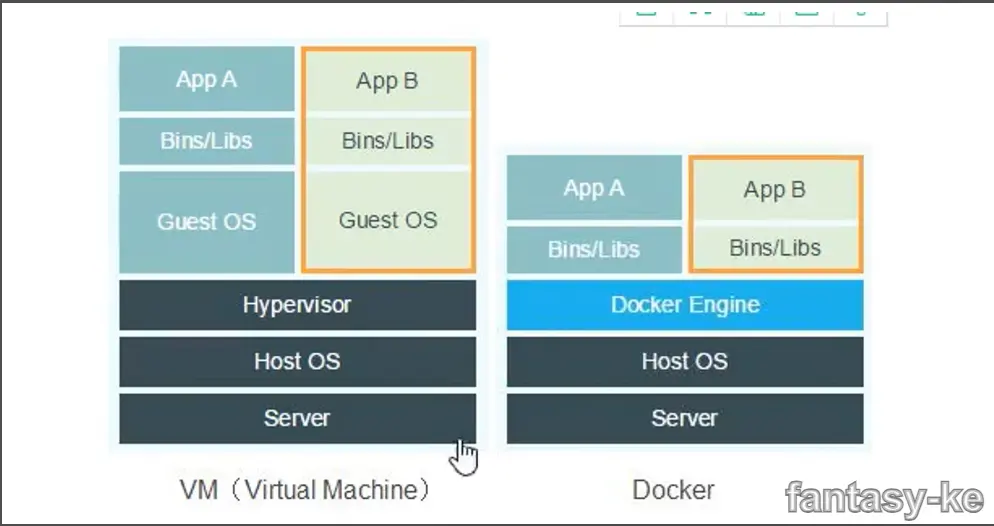This screenshot has height=526, width=994.
Task: Click the last icon in the top image toolbar
Action: [x=860, y=13]
